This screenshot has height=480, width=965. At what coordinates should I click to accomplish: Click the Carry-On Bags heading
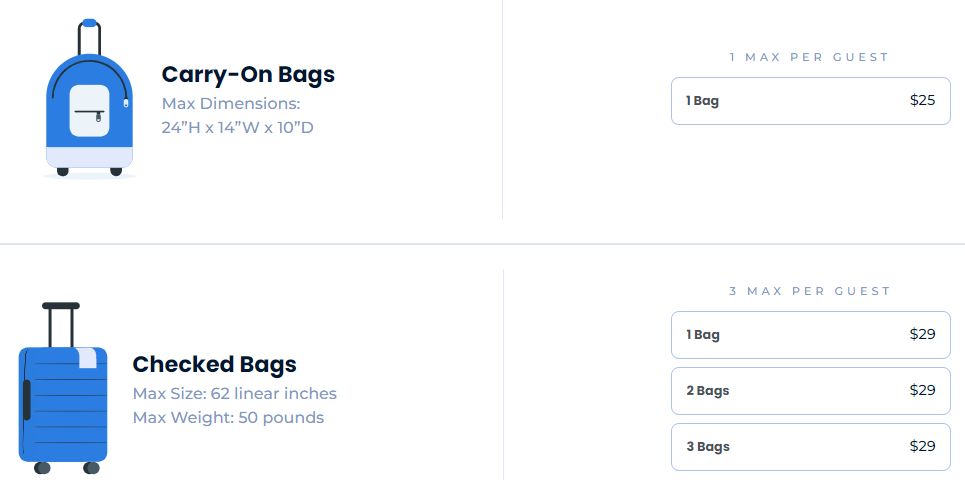coord(248,75)
